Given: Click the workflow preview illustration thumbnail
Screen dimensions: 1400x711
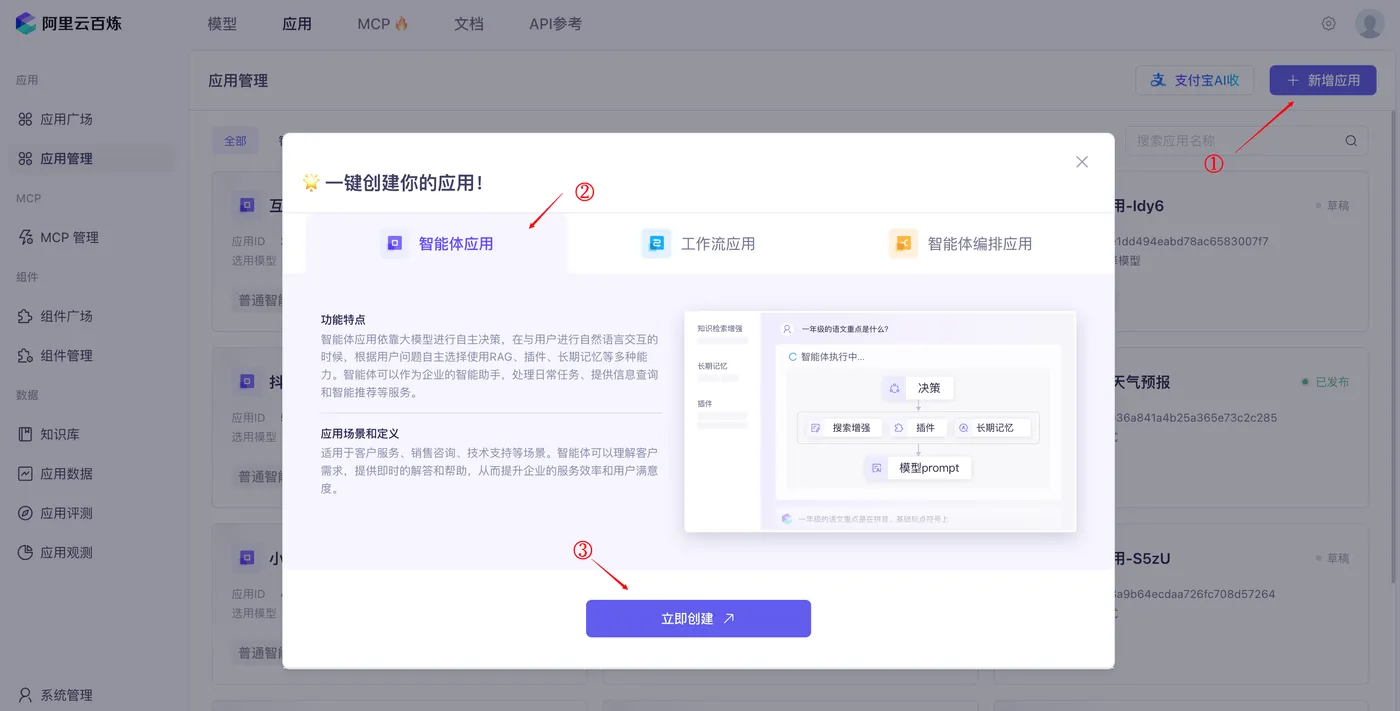Looking at the screenshot, I should 880,421.
